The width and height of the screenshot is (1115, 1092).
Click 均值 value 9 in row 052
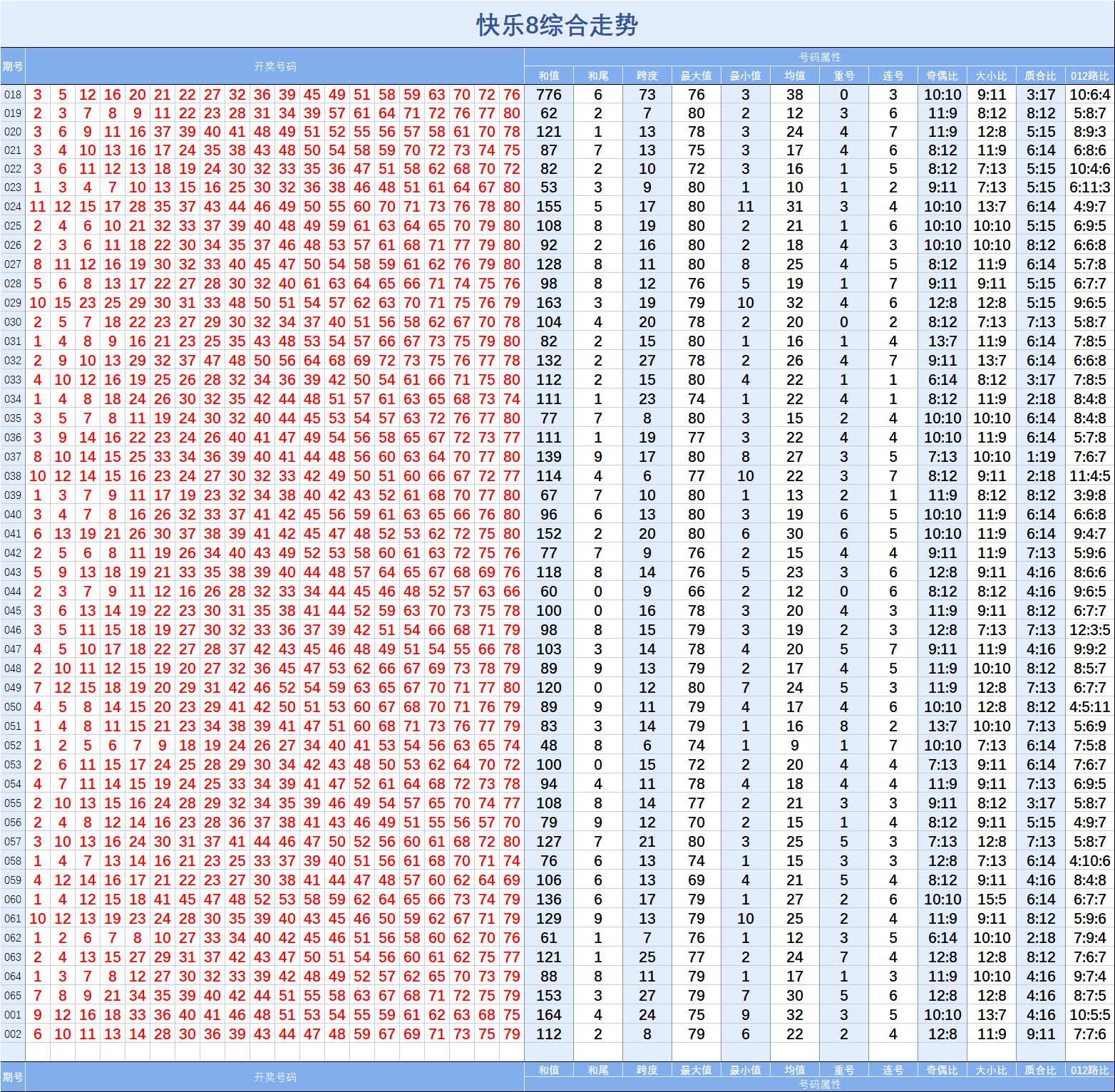tap(795, 746)
